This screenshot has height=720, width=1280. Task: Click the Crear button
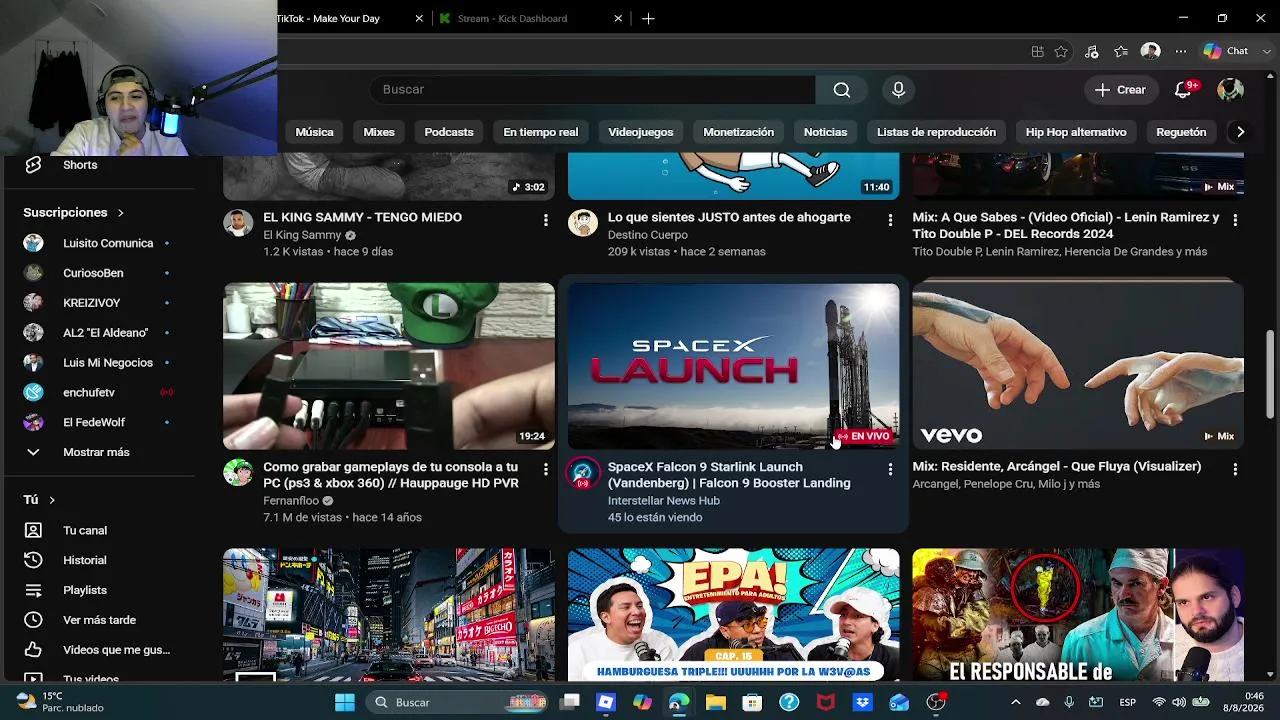pyautogui.click(x=1120, y=90)
